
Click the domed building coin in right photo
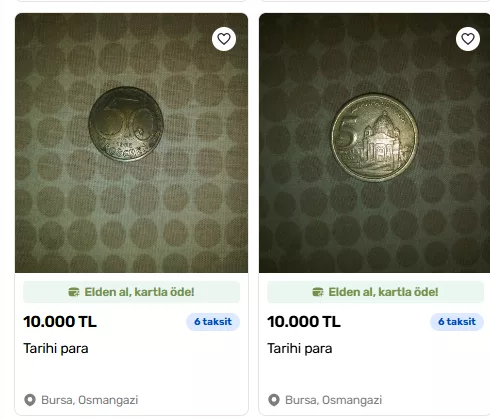click(375, 137)
